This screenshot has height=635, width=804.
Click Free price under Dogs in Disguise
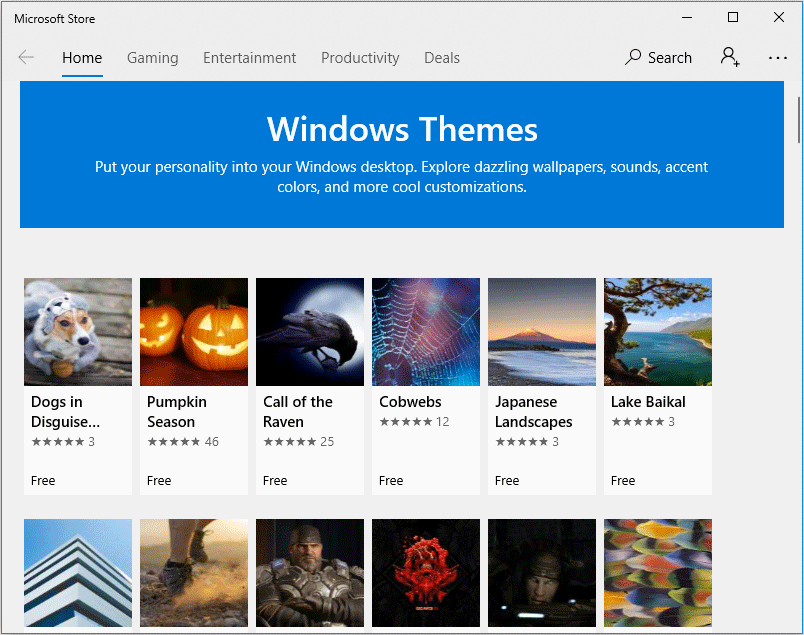coord(43,481)
